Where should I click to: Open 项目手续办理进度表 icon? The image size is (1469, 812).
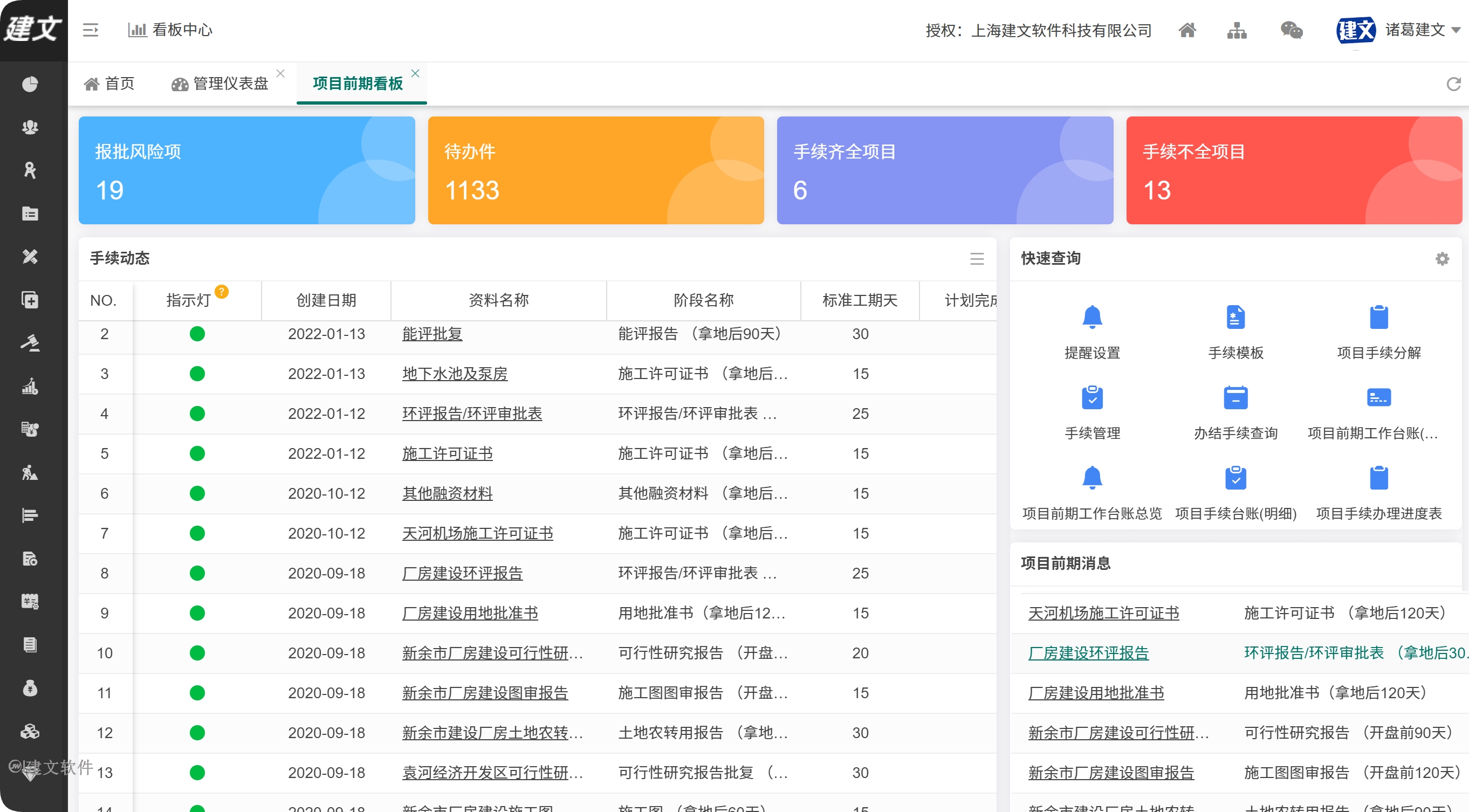click(1378, 478)
